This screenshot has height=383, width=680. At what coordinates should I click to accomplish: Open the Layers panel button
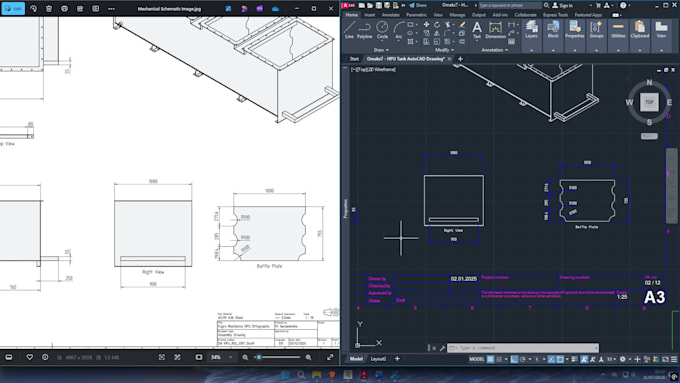tap(531, 30)
